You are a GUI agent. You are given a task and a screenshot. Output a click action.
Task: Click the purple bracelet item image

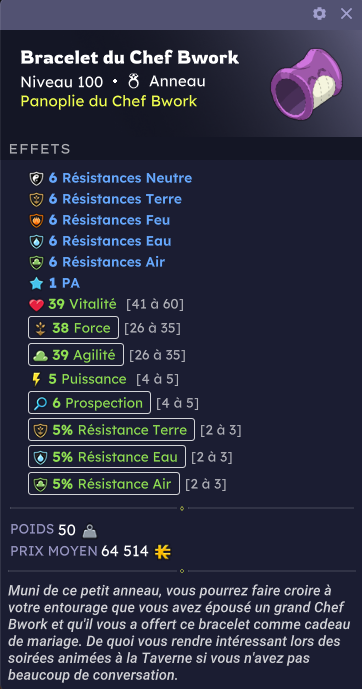tap(306, 84)
